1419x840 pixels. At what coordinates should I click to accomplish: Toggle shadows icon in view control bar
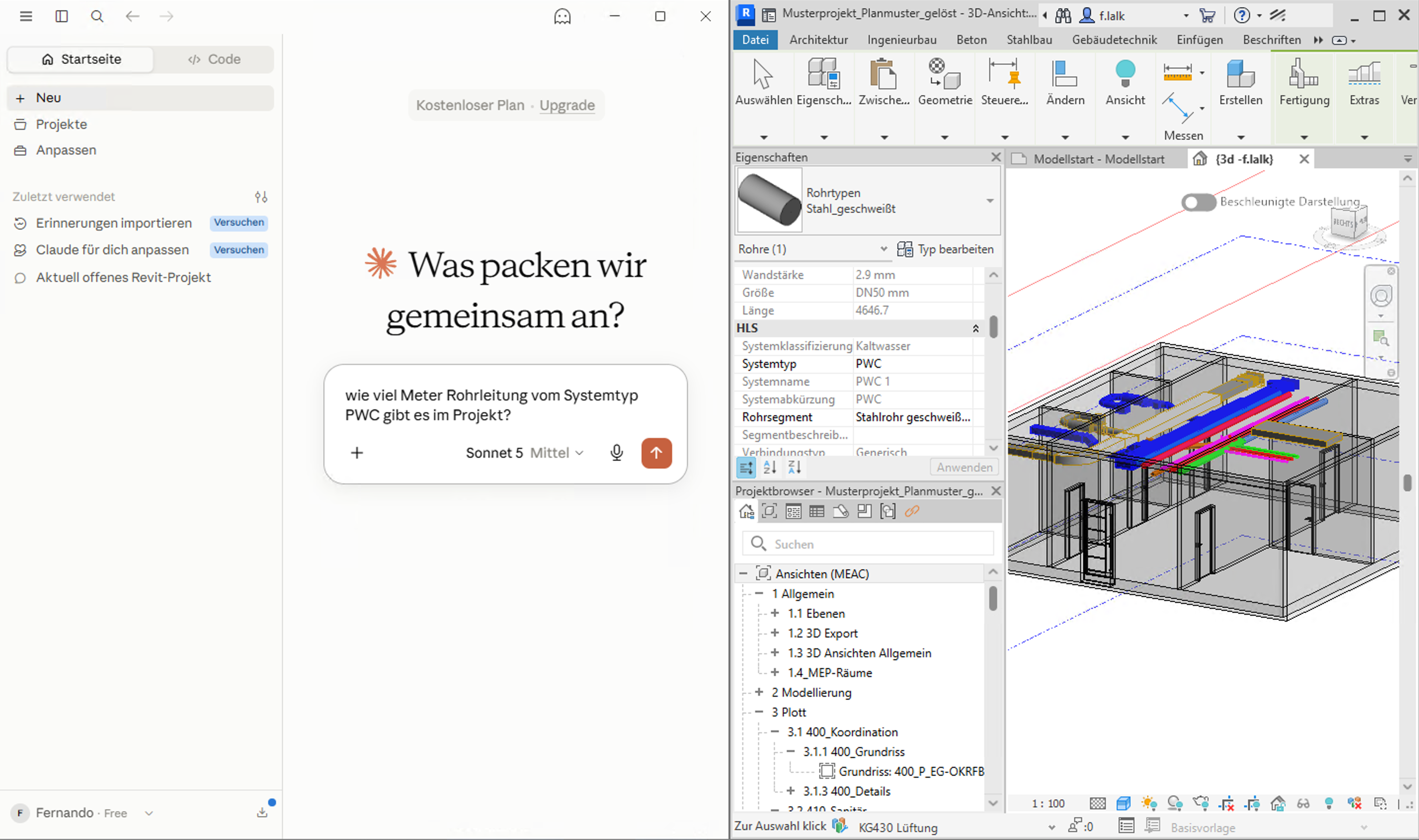1174,804
